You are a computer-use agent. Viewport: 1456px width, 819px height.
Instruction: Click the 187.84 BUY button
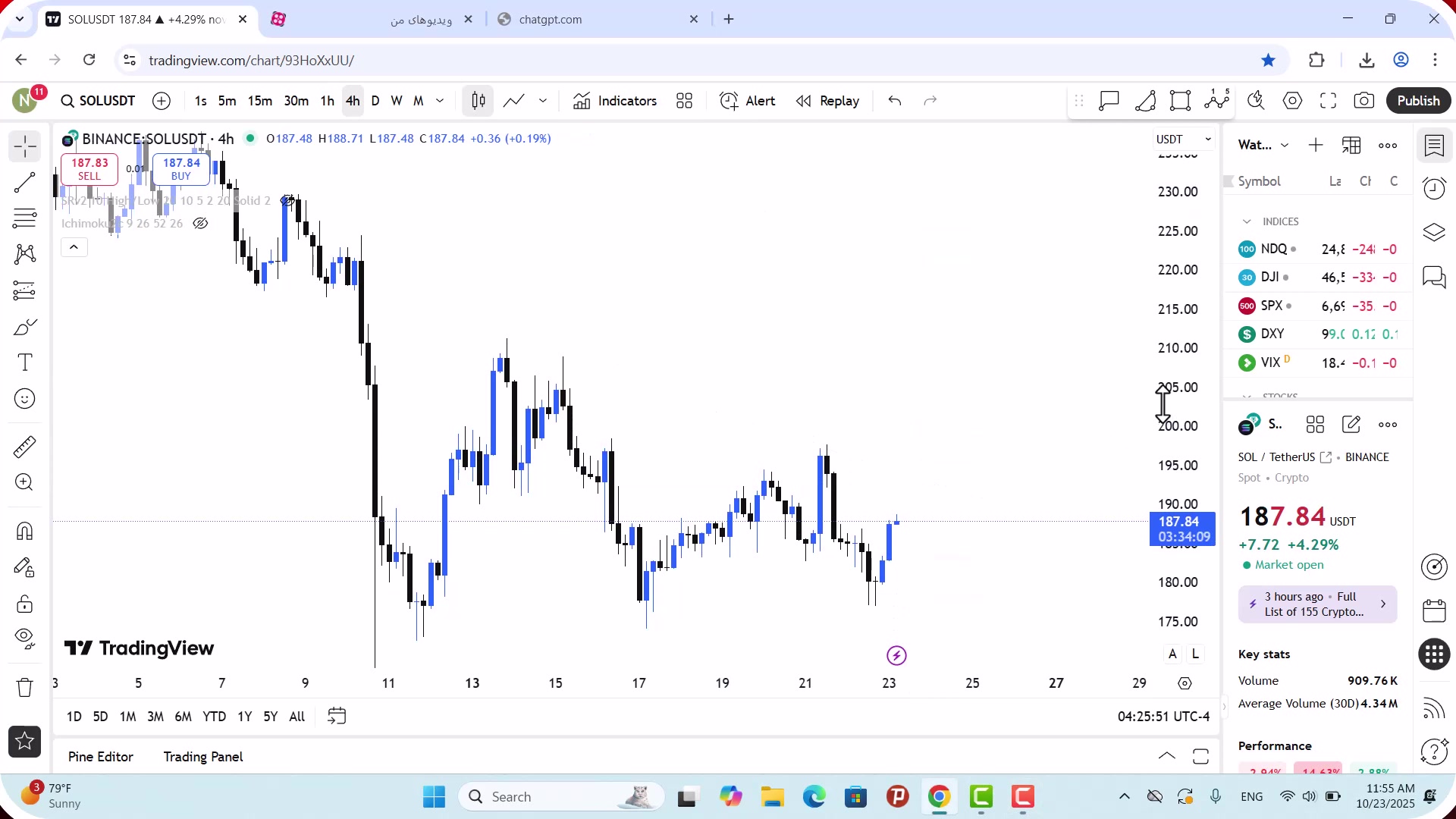(181, 169)
